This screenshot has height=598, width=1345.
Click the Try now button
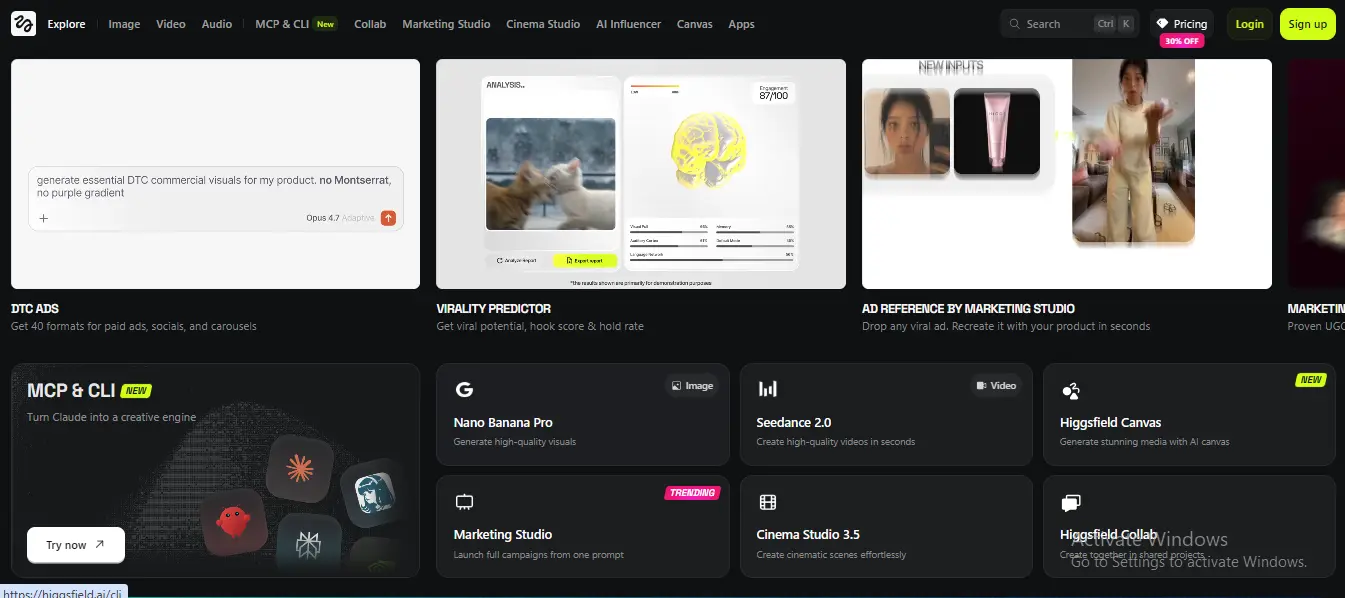[x=76, y=545]
